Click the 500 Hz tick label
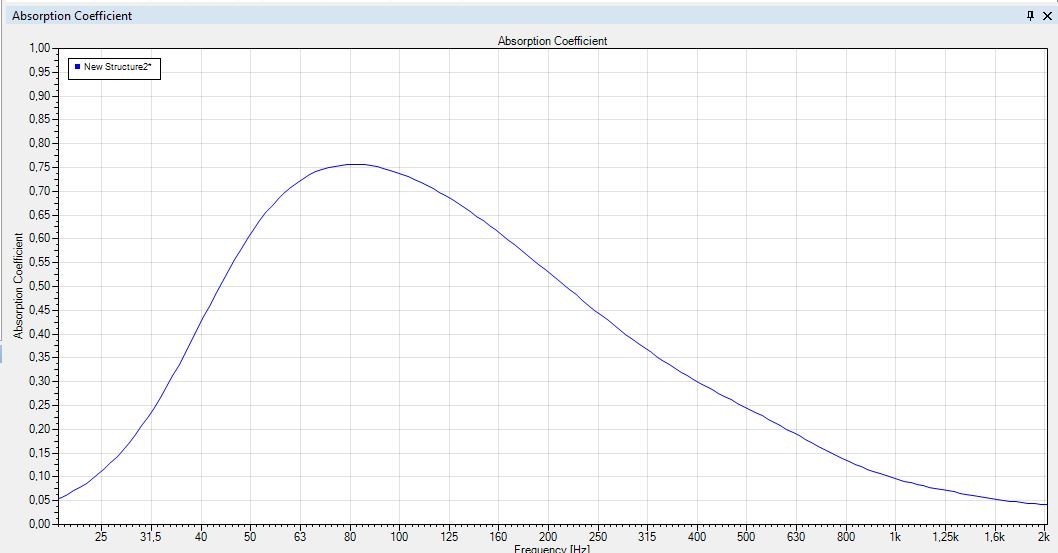This screenshot has height=553, width=1058. [x=747, y=537]
